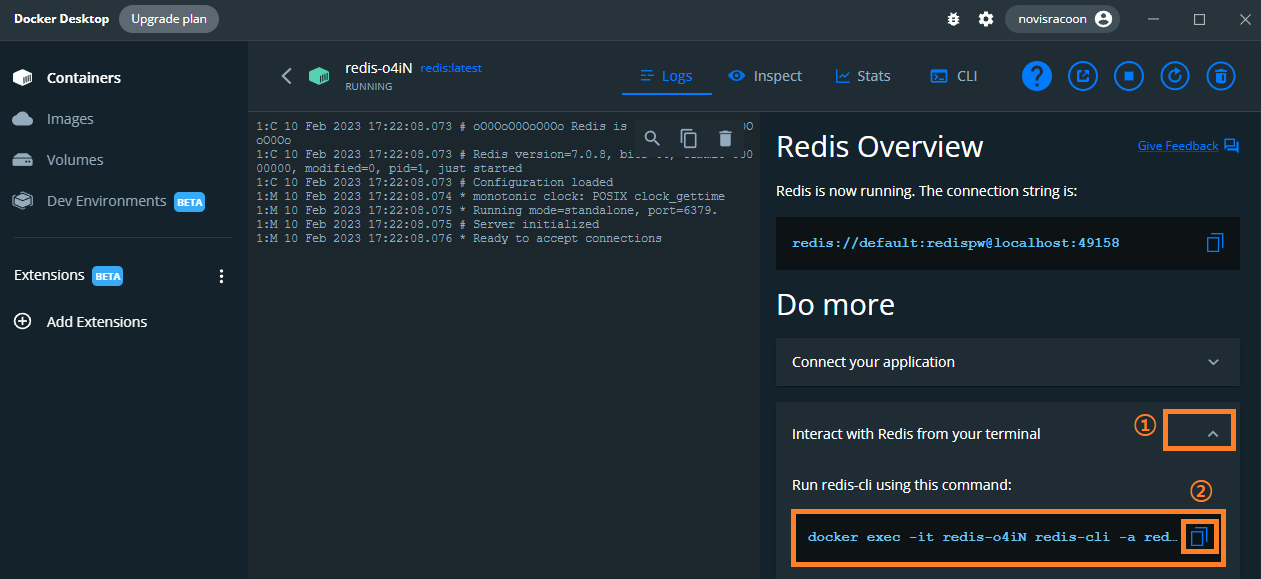Search within the logs
1261x579 pixels.
[652, 139]
